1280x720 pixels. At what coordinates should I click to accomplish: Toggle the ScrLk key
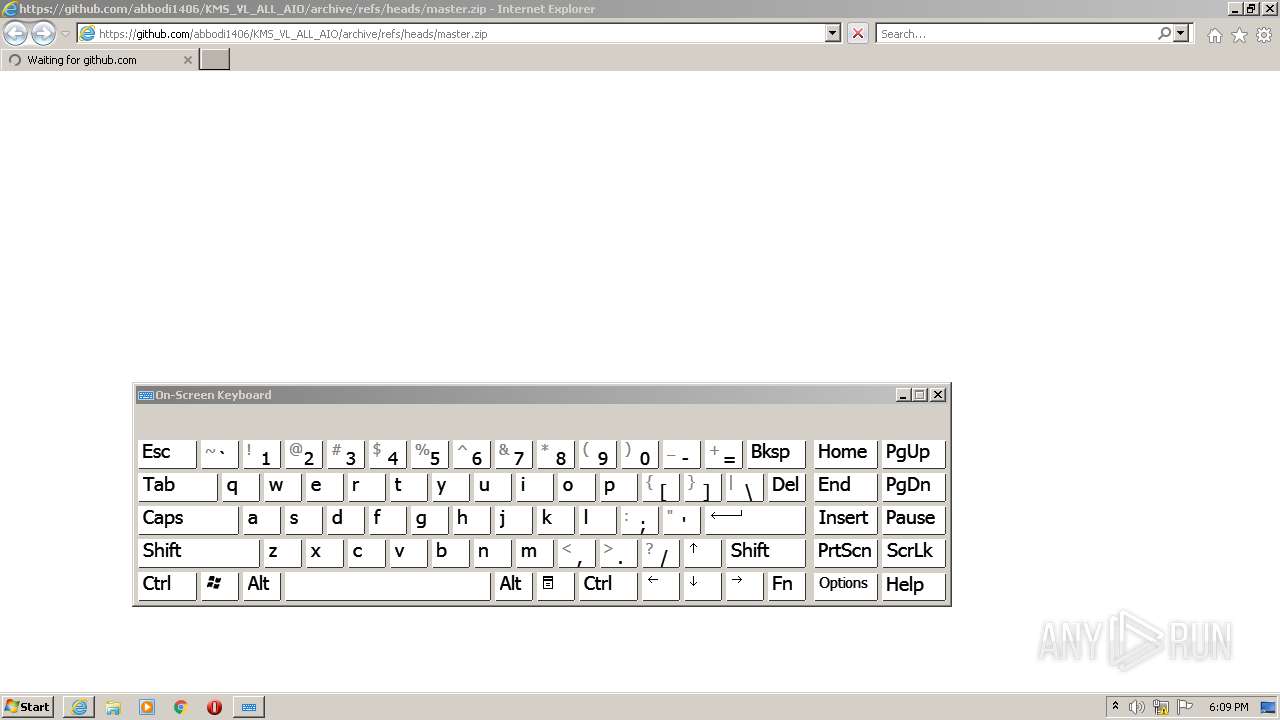point(913,552)
